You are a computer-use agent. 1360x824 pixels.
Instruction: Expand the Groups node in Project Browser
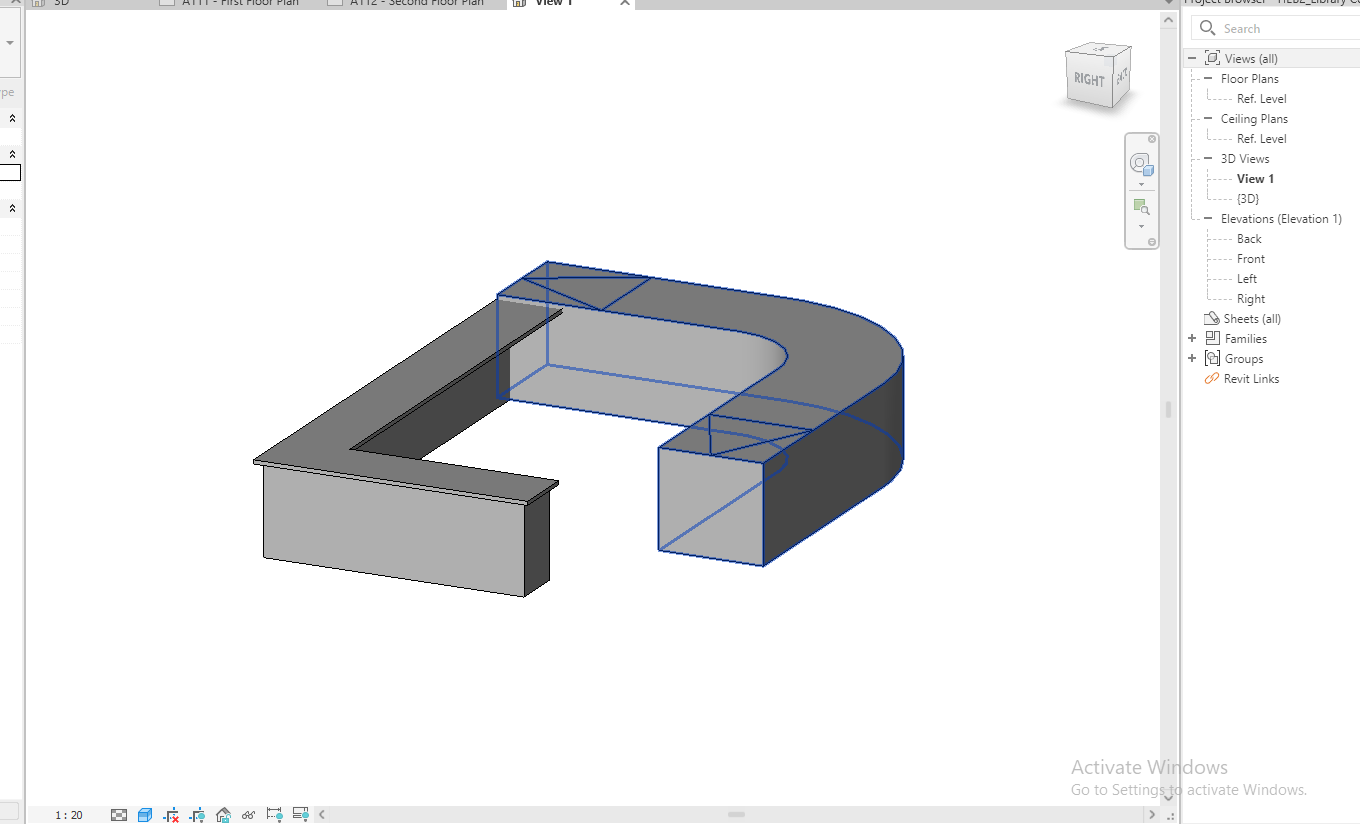coord(1192,359)
